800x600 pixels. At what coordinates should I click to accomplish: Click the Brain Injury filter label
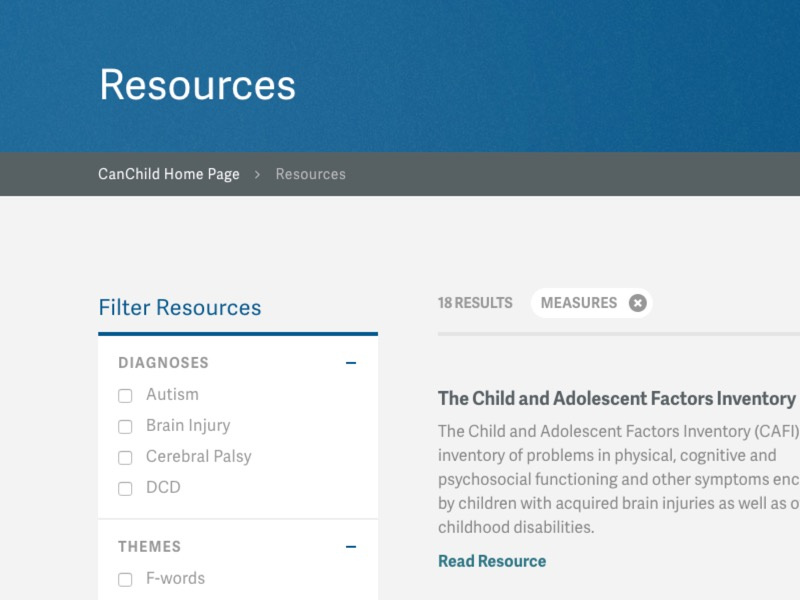click(188, 426)
